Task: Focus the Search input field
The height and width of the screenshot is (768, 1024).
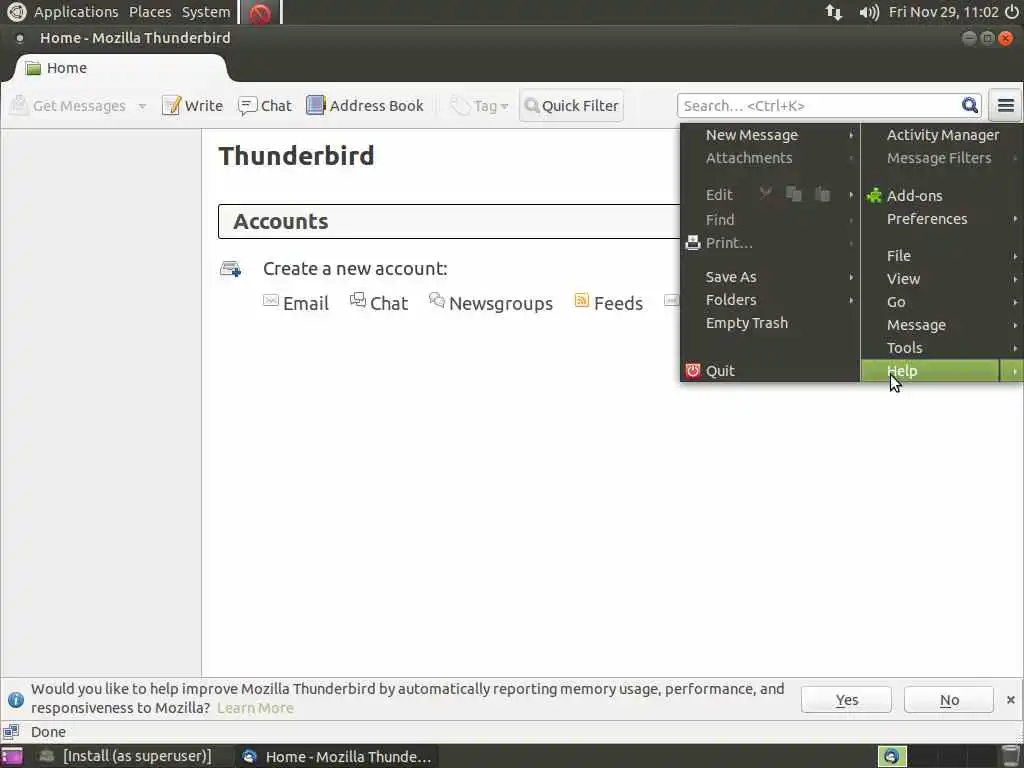Action: pyautogui.click(x=820, y=105)
